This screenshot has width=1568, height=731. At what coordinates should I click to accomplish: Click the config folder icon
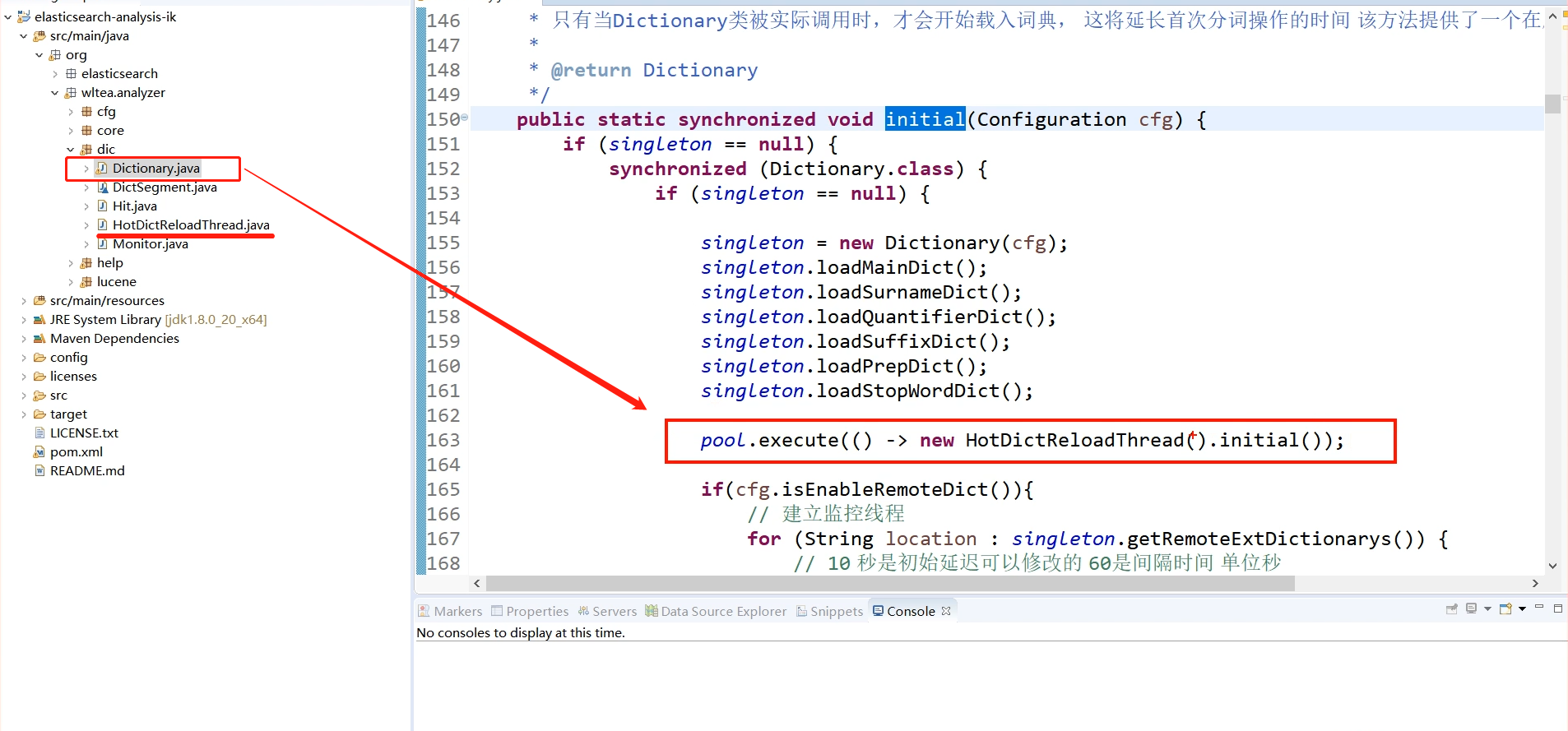coord(39,357)
